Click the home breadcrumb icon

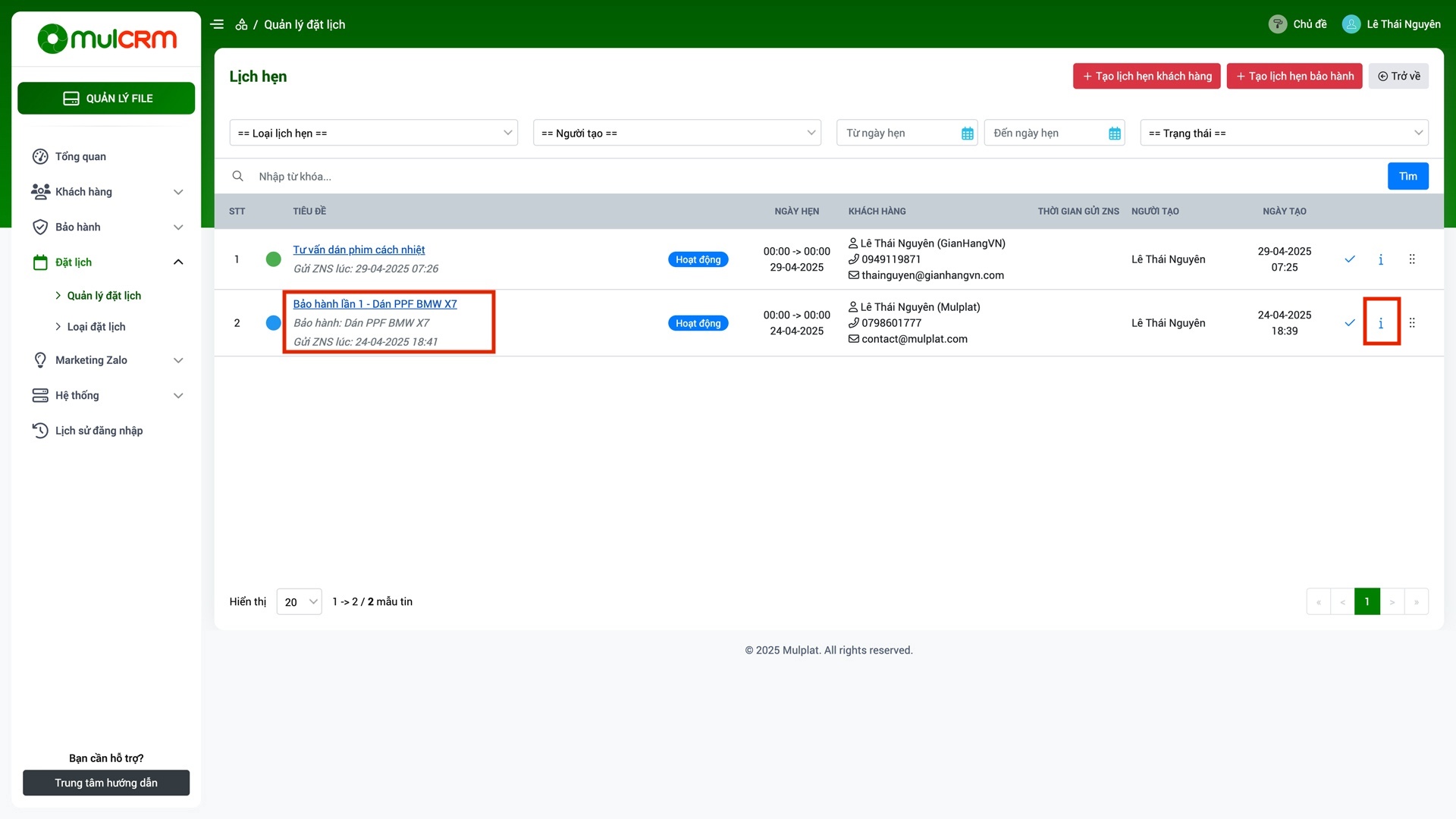pyautogui.click(x=241, y=24)
